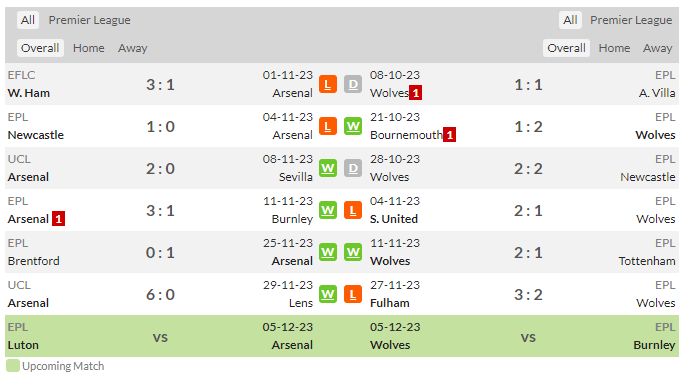This screenshot has width=684, height=389.
Task: Switch left table to Away matches
Action: click(133, 48)
